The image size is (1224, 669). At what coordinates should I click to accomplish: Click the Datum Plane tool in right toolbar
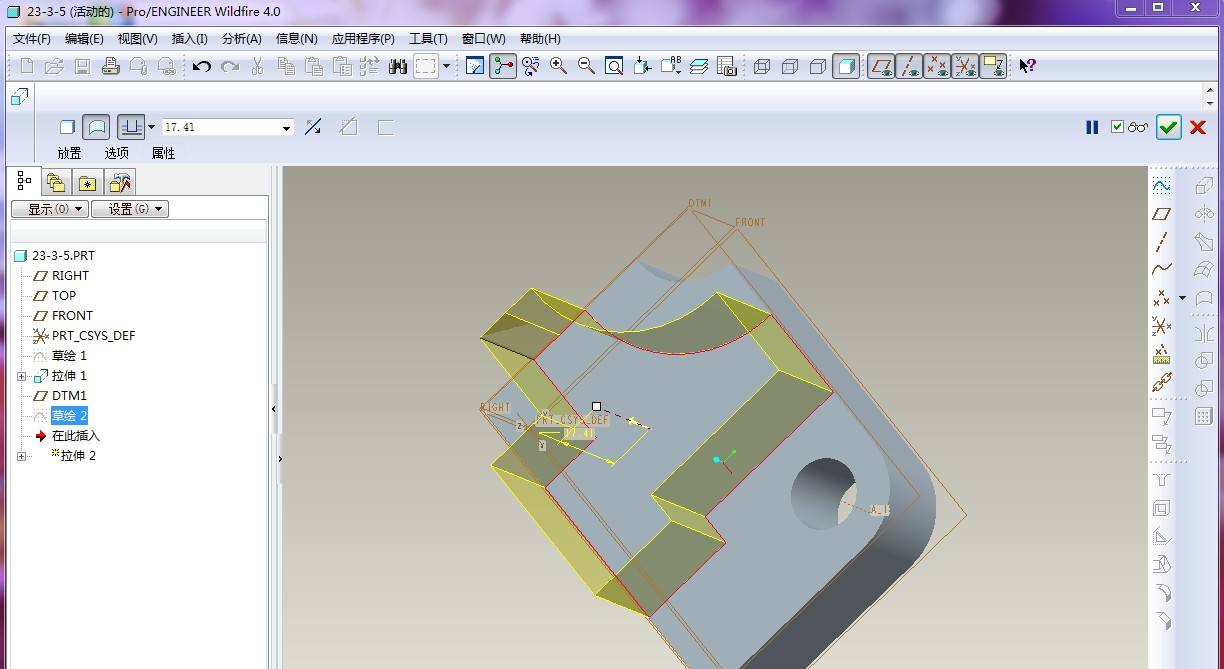pyautogui.click(x=1161, y=214)
